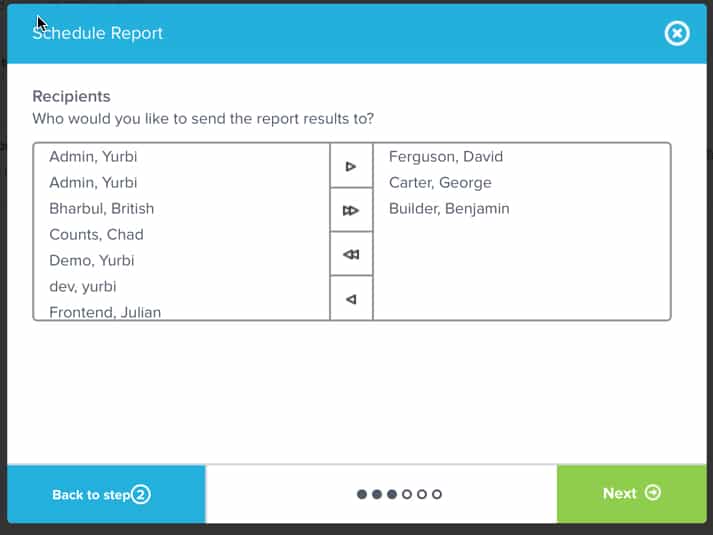Select Frontend, Julian in the list
Viewport: 713px width, 535px height.
point(105,312)
